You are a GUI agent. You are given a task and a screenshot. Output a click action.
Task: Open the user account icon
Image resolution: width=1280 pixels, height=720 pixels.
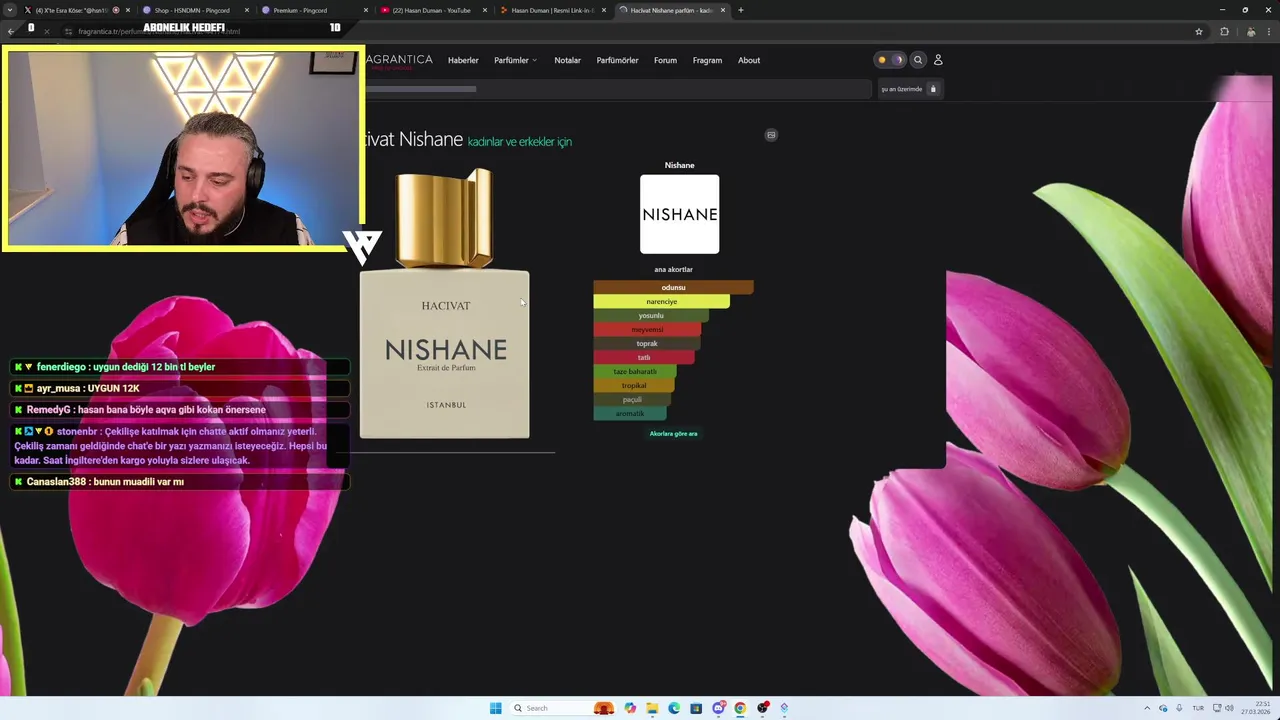tap(938, 60)
